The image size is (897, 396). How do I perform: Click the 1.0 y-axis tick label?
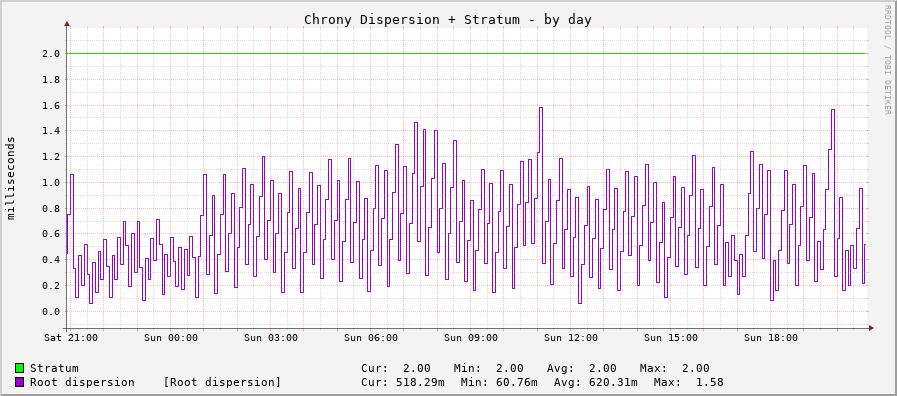pyautogui.click(x=52, y=183)
